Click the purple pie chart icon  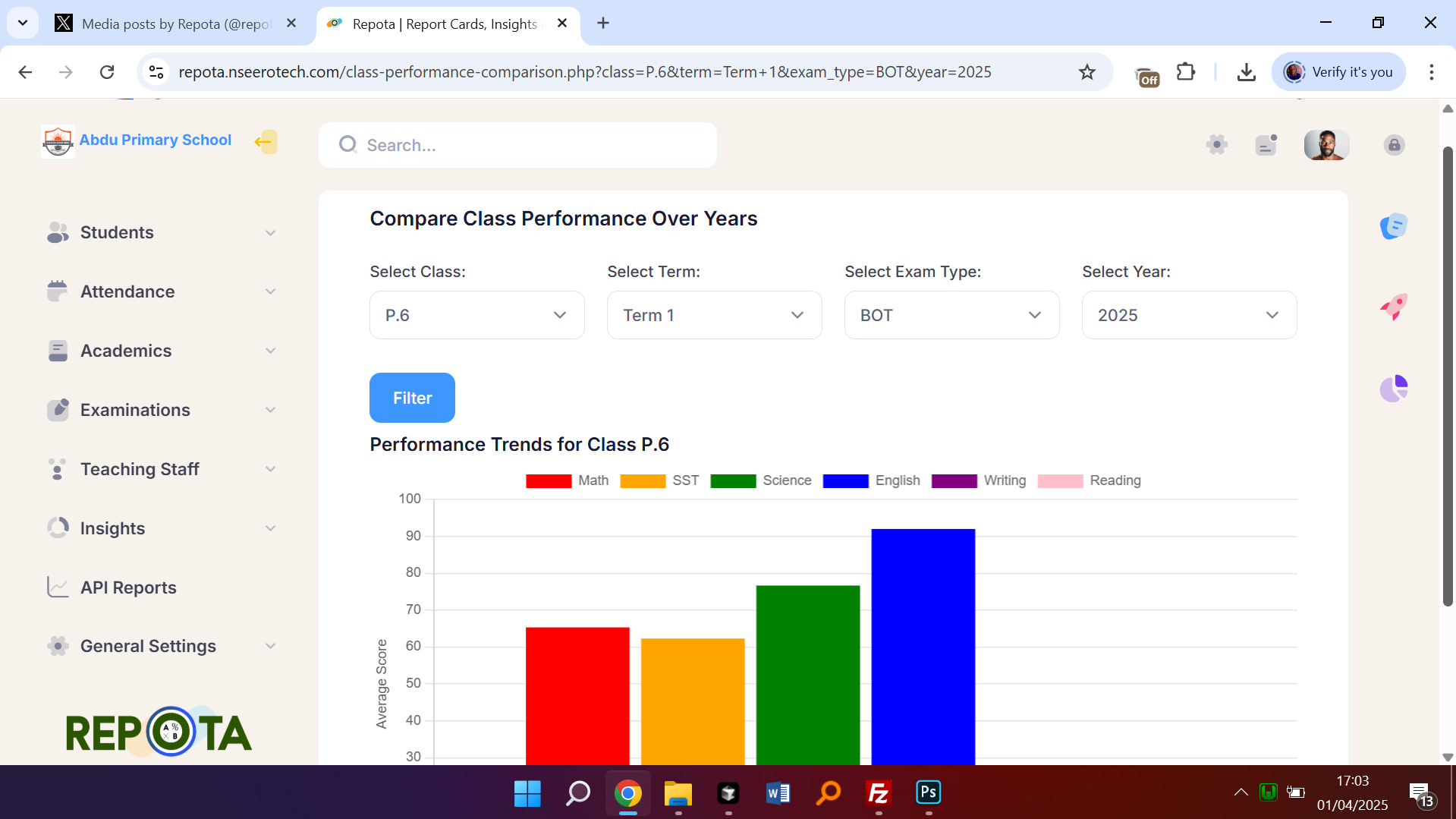click(1393, 389)
